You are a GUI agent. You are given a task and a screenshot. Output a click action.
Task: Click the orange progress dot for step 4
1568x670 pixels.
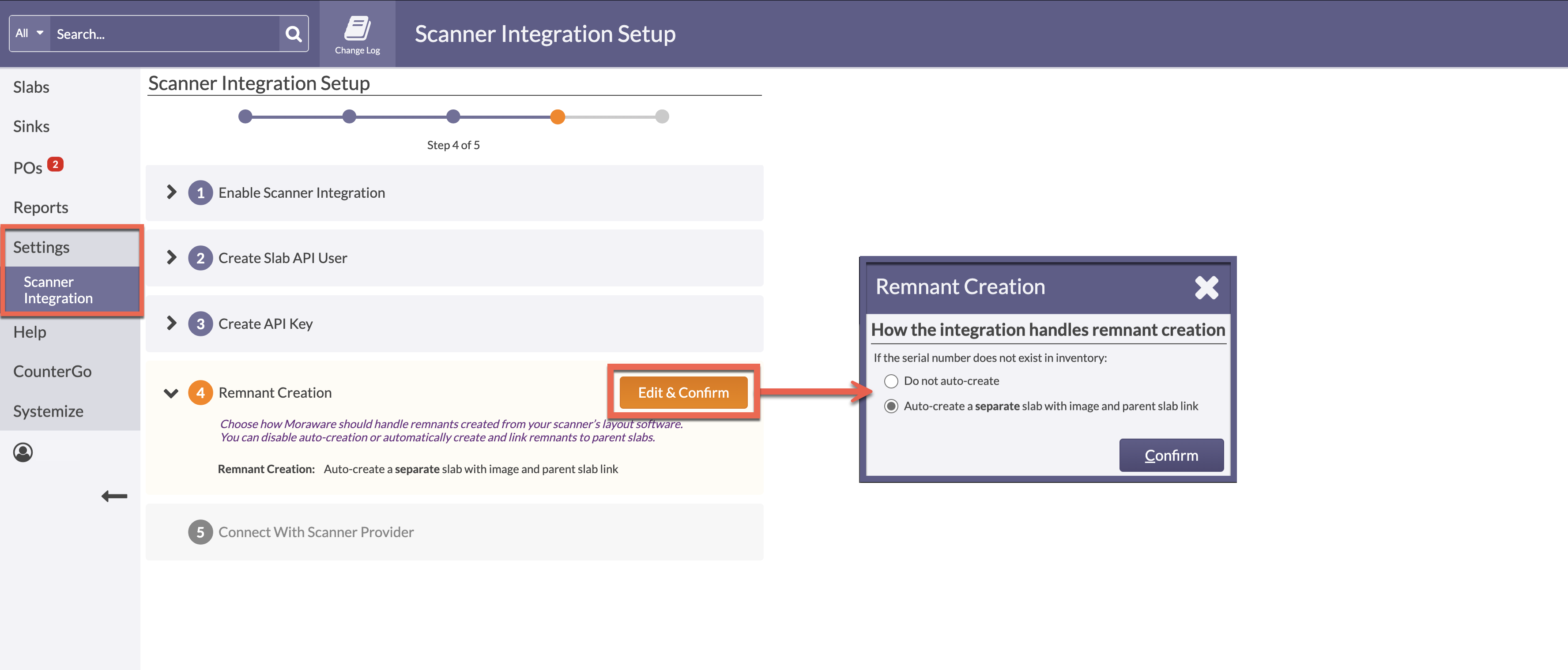(558, 116)
